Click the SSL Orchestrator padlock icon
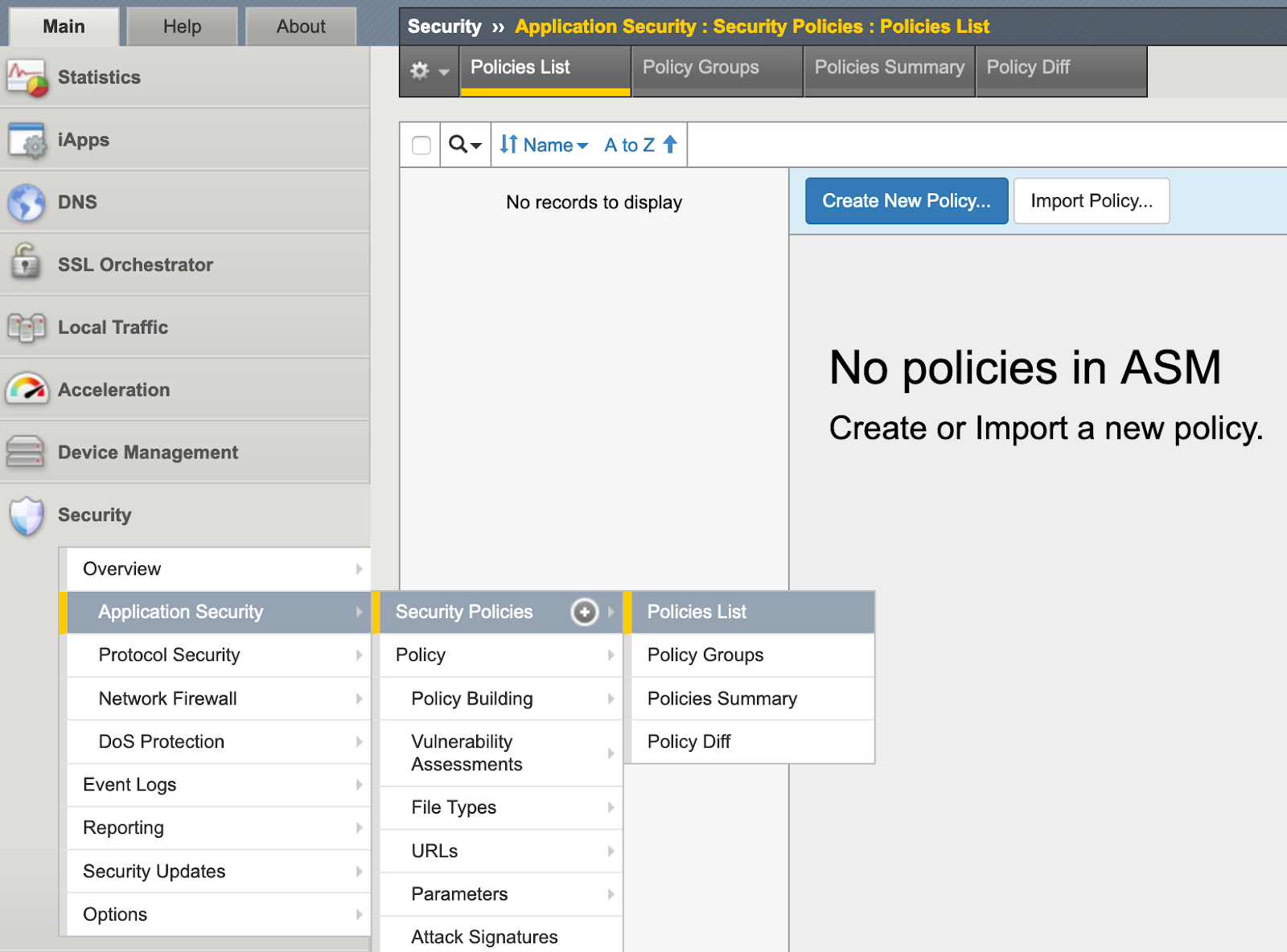 (x=25, y=264)
